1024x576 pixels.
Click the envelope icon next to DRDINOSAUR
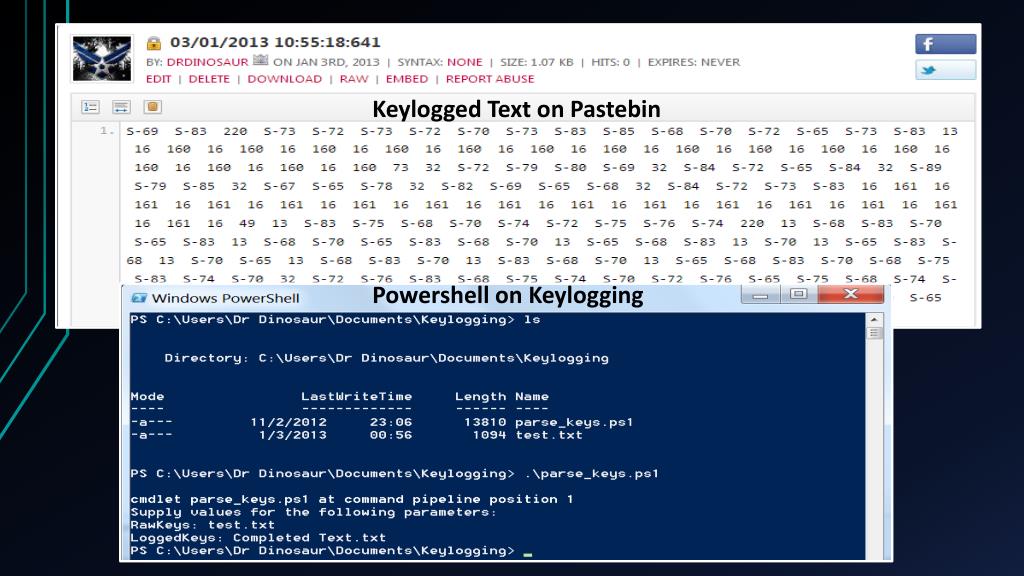click(x=261, y=61)
